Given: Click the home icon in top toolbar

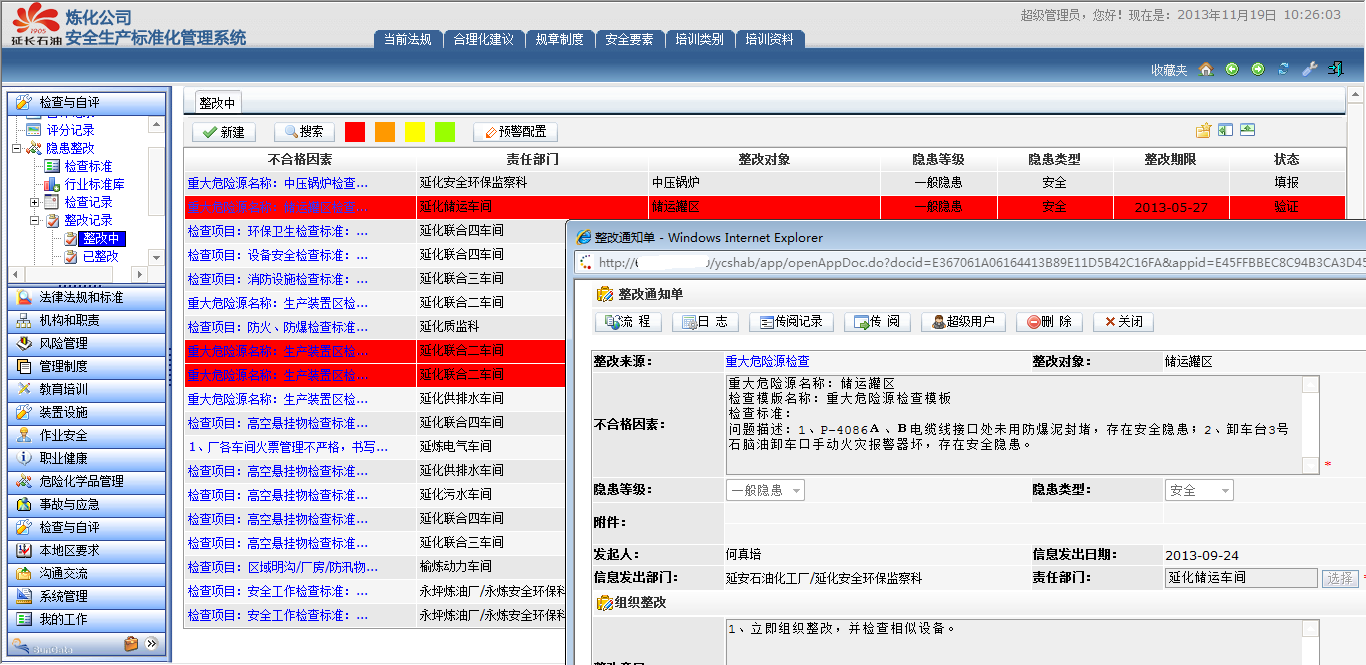Looking at the screenshot, I should (1205, 69).
